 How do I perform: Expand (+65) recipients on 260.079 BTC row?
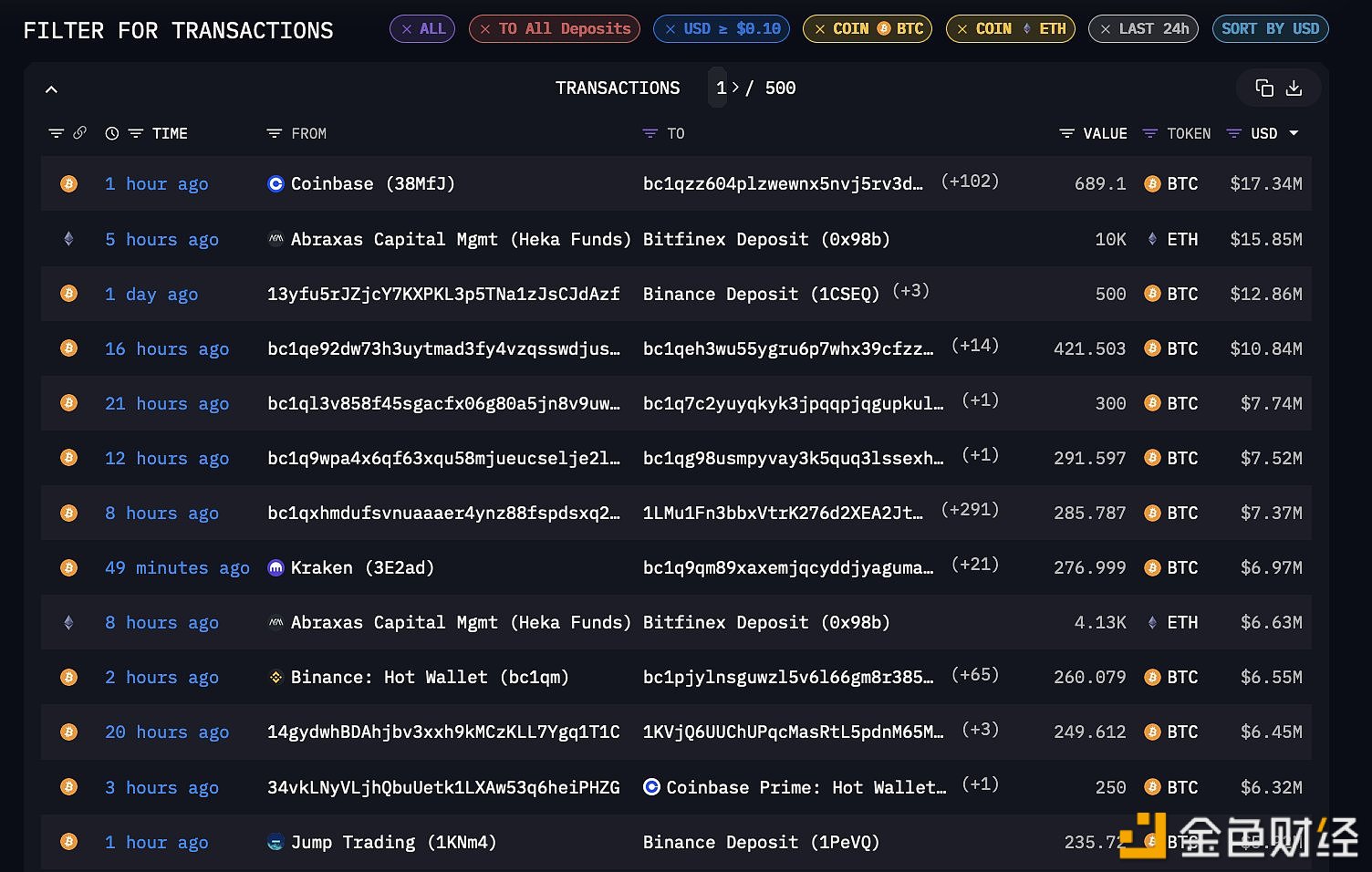pyautogui.click(x=975, y=674)
